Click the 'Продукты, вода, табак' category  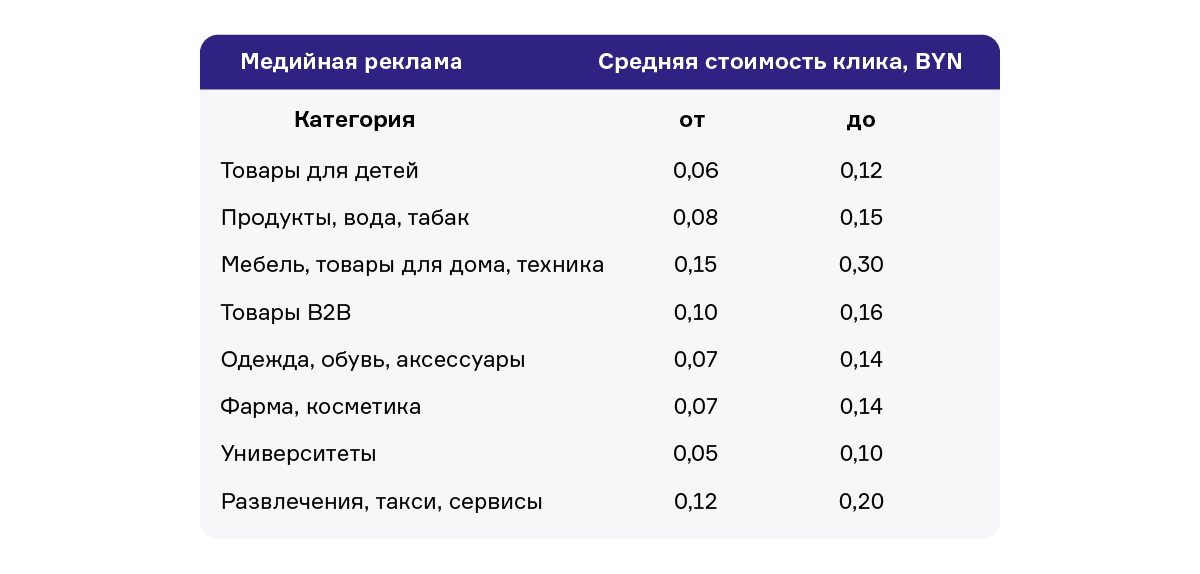point(345,218)
